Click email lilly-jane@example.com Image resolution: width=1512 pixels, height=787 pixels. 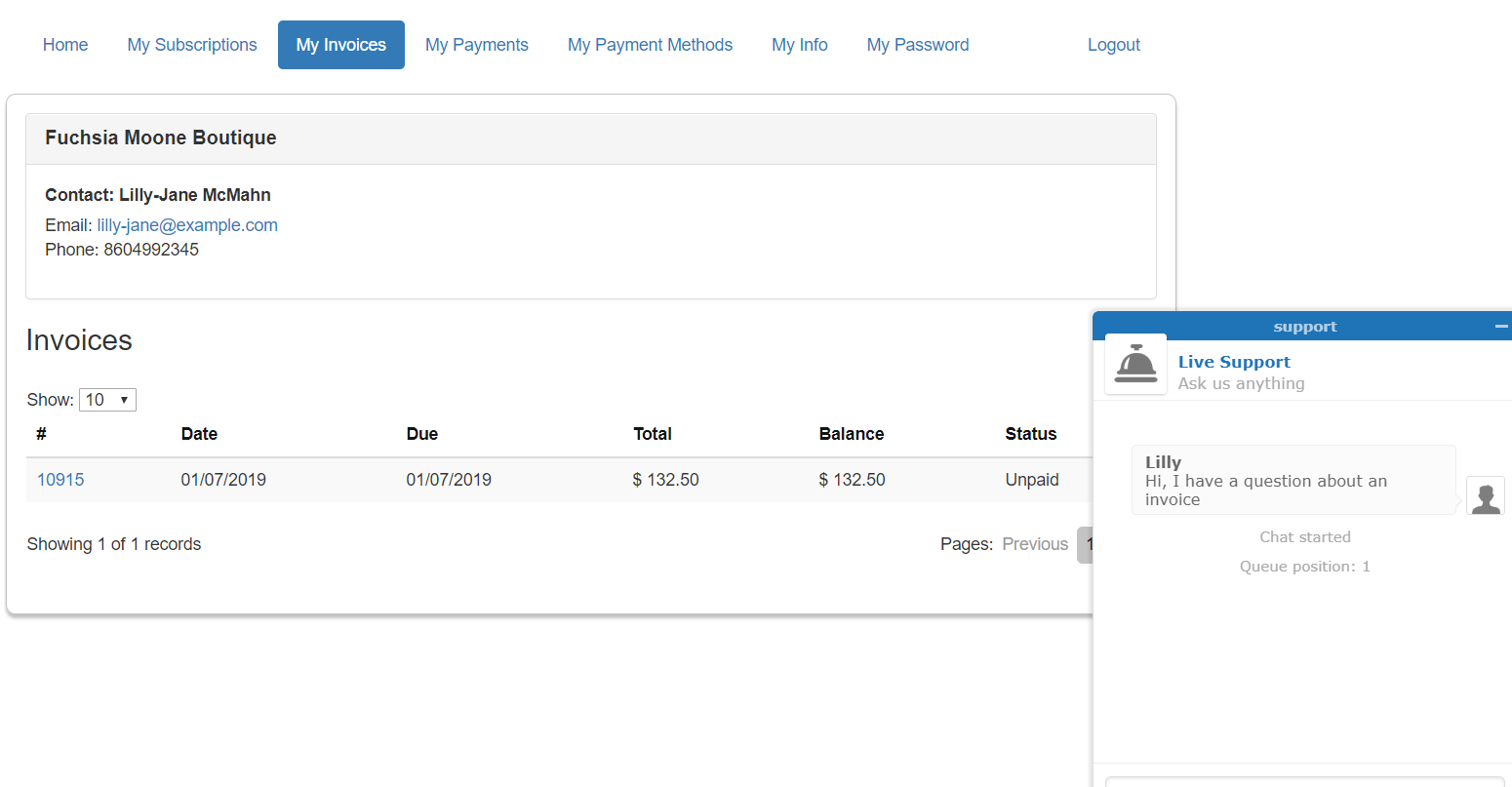point(187,225)
